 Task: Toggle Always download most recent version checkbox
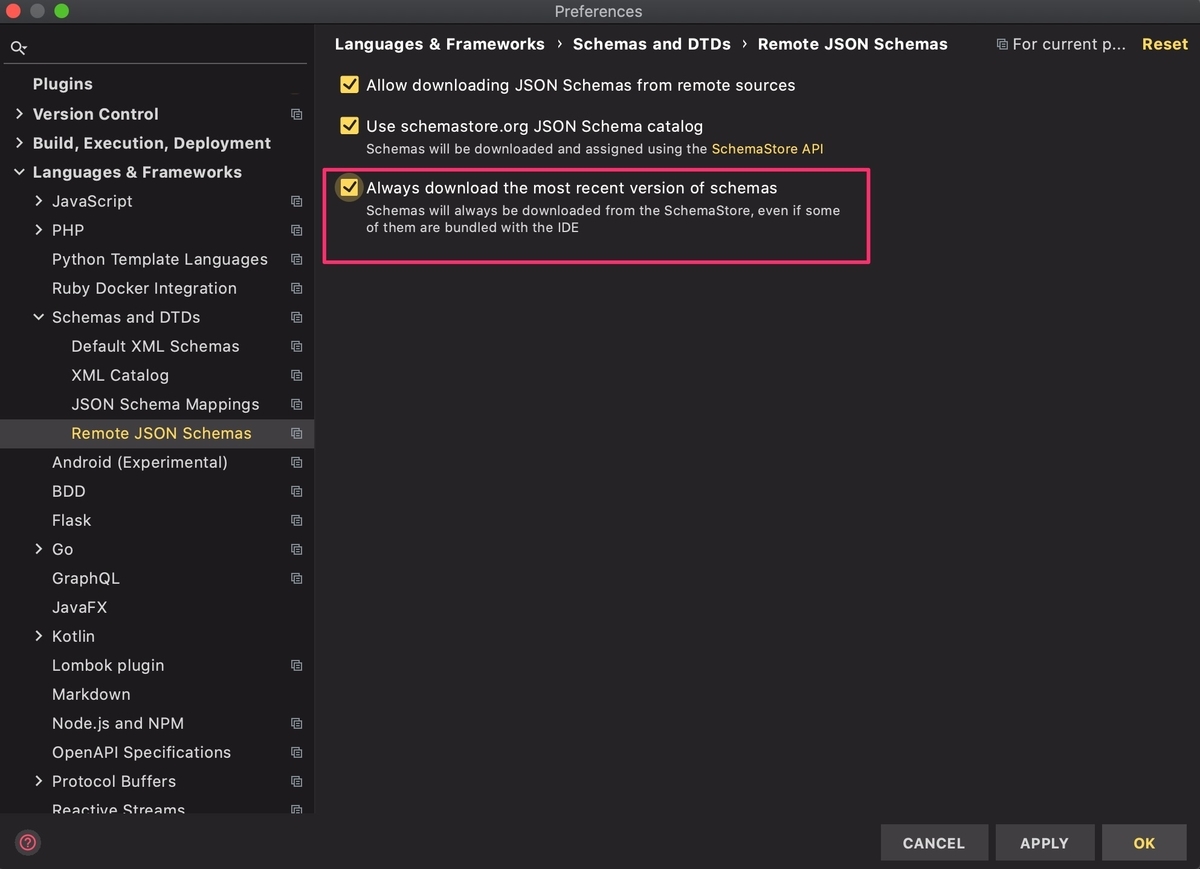click(x=349, y=187)
